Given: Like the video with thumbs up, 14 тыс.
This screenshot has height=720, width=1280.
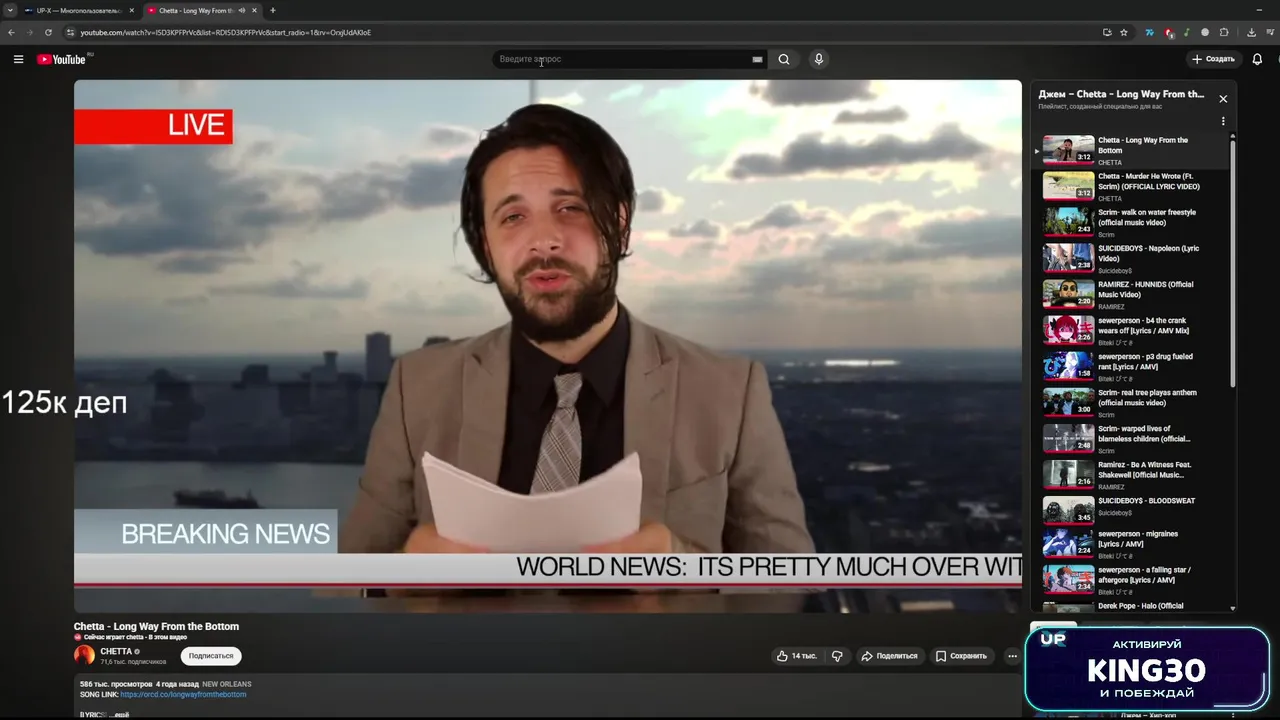Looking at the screenshot, I should 797,656.
